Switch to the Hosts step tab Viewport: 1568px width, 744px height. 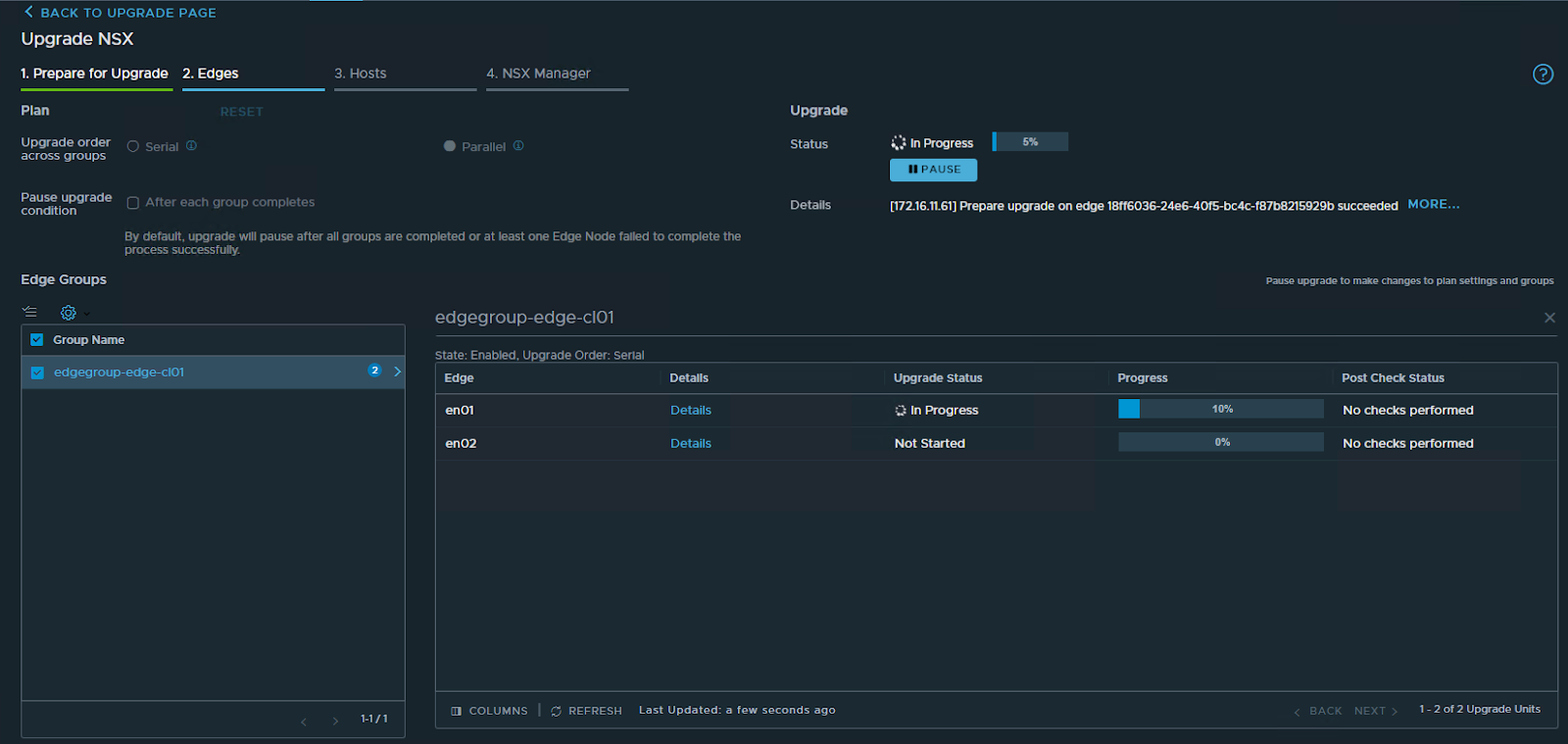pos(361,74)
